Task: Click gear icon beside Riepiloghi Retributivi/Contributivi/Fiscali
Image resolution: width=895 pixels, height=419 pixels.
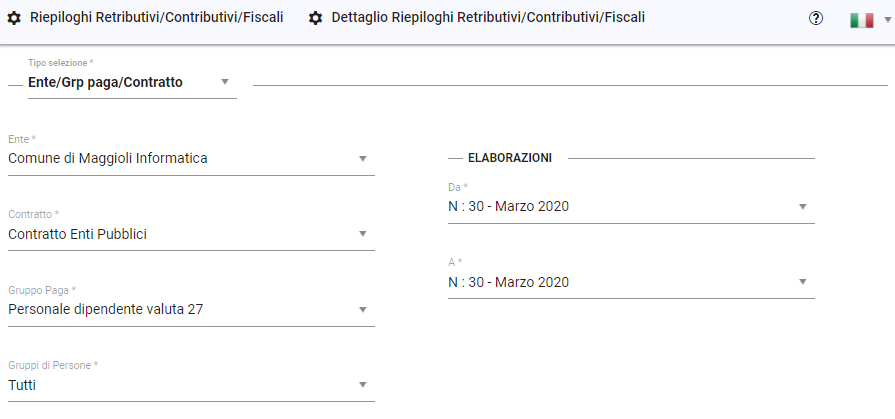Action: pyautogui.click(x=14, y=18)
